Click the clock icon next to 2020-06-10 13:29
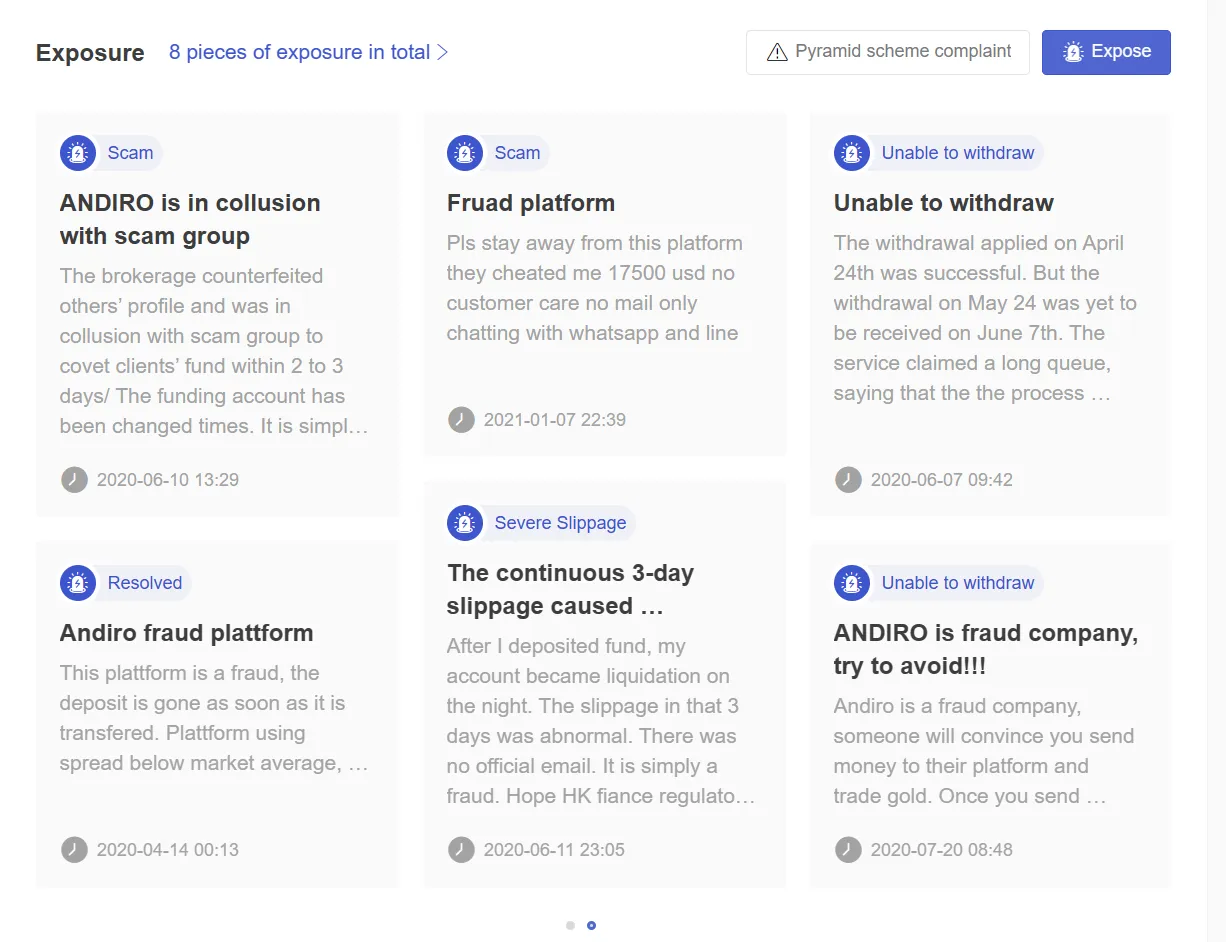This screenshot has width=1226, height=942. 74,480
